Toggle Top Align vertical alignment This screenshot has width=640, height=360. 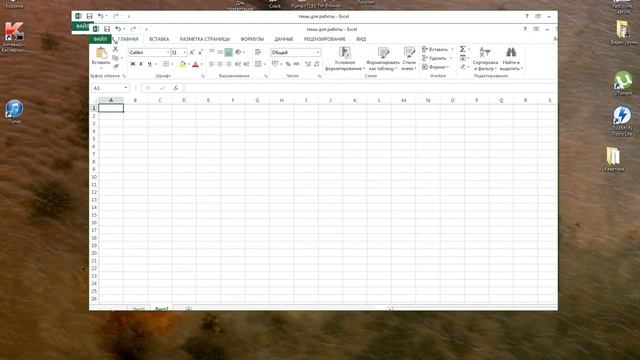(x=211, y=52)
